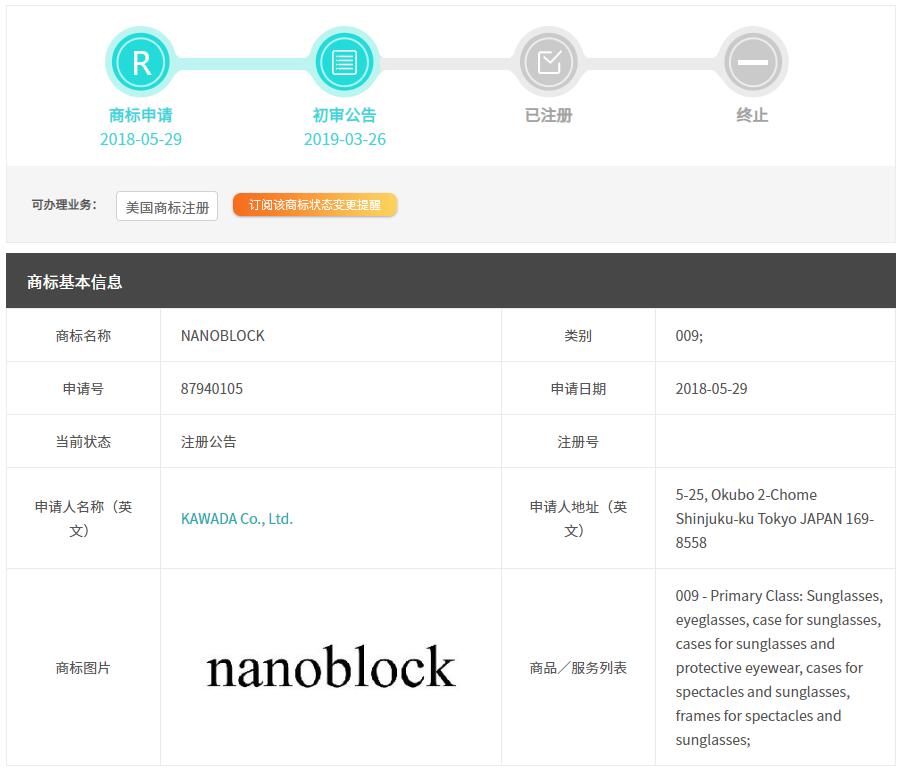This screenshot has height=772, width=901.
Task: Click the 商标申请 step label
Action: click(141, 115)
